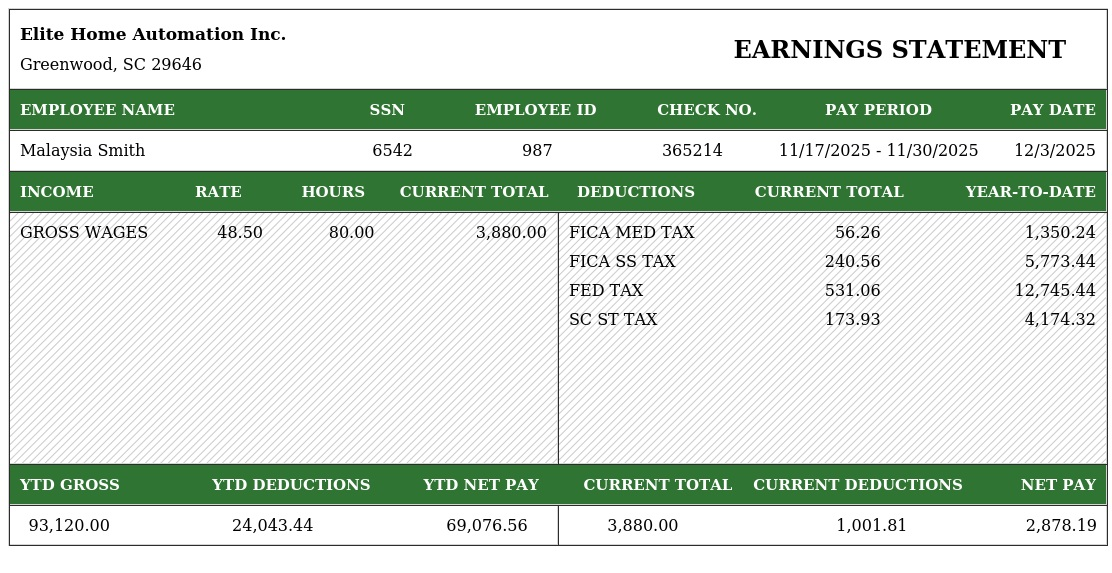Select the SC ST TAX label
Screen dimensions: 1112x573
click(613, 320)
